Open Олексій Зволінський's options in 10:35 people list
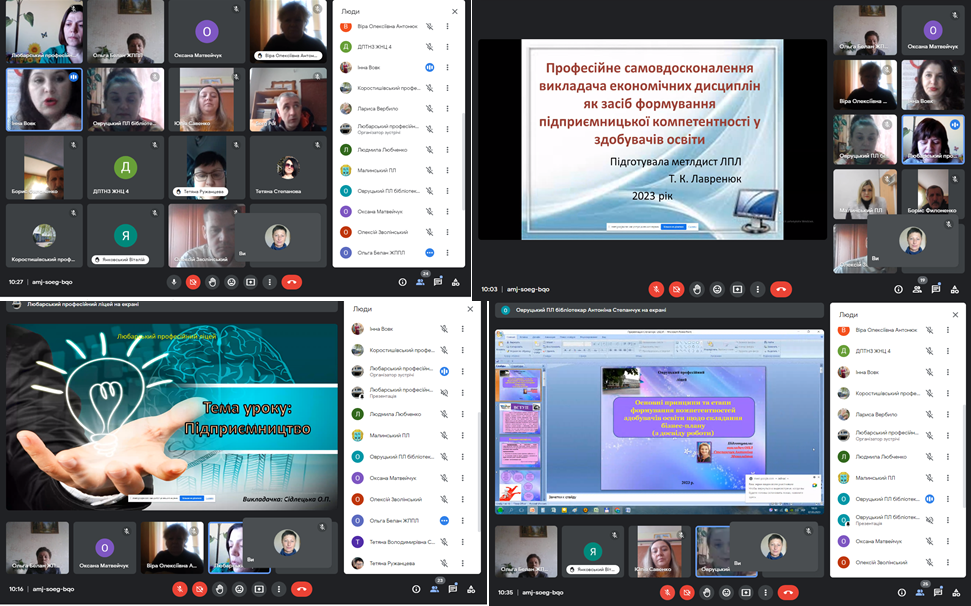This screenshot has height=606, width=971. pyautogui.click(x=947, y=562)
